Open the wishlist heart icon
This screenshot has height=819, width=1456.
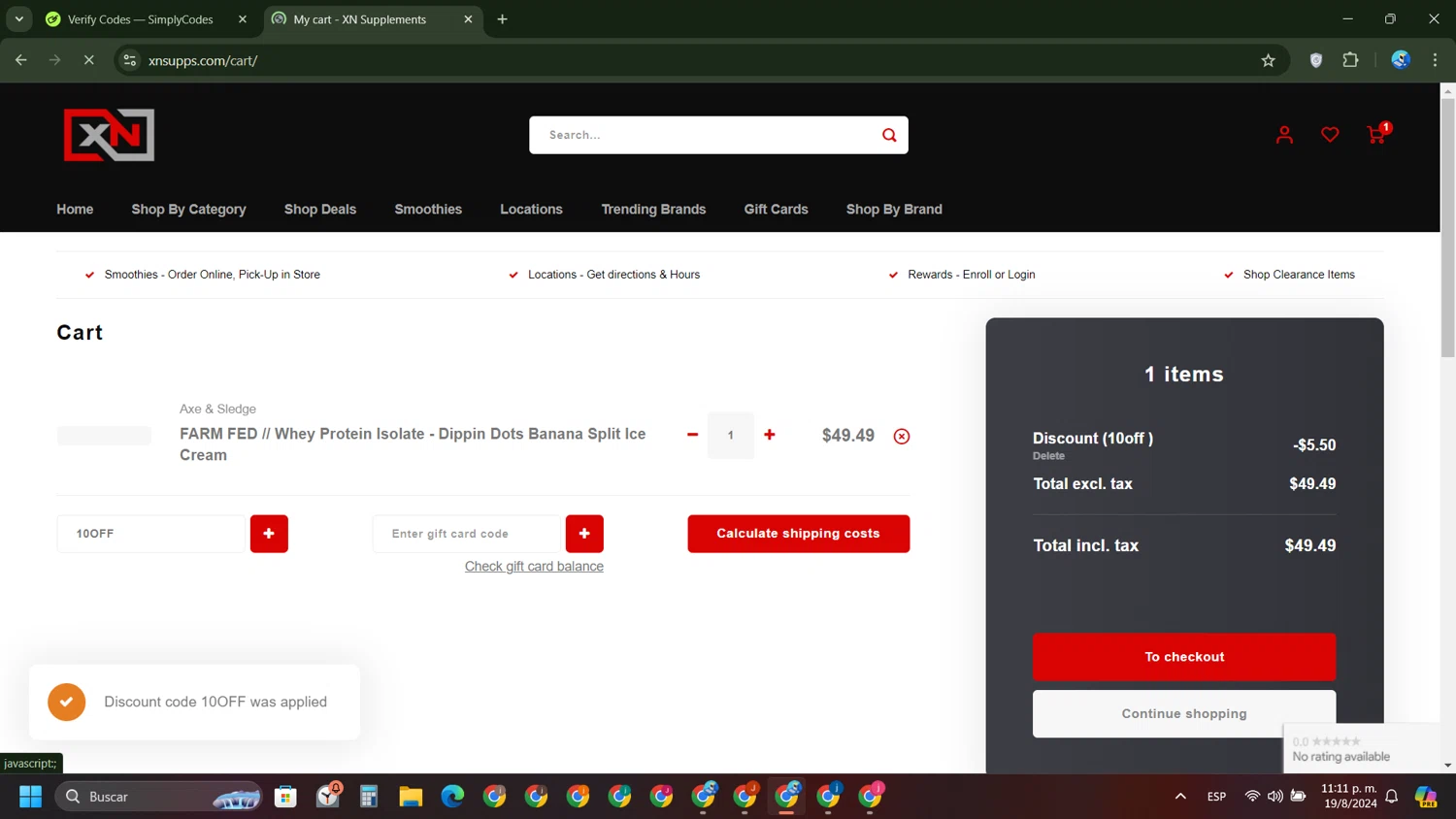(x=1330, y=135)
